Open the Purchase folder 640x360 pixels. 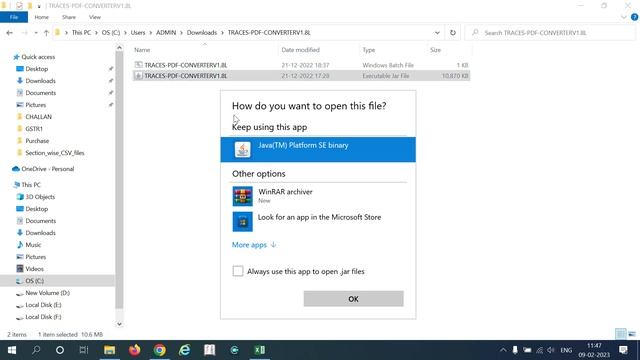pyautogui.click(x=37, y=141)
